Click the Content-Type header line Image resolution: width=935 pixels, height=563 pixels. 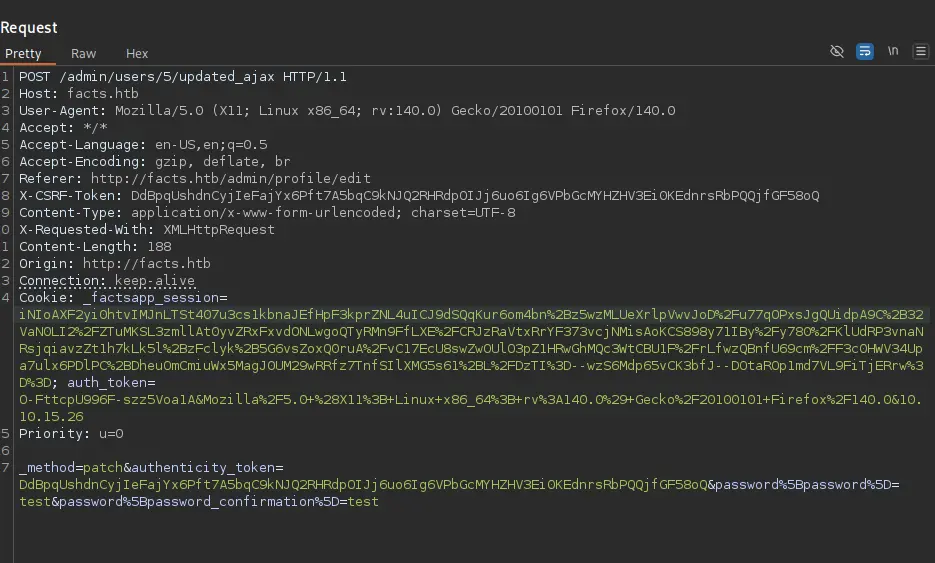pos(267,213)
